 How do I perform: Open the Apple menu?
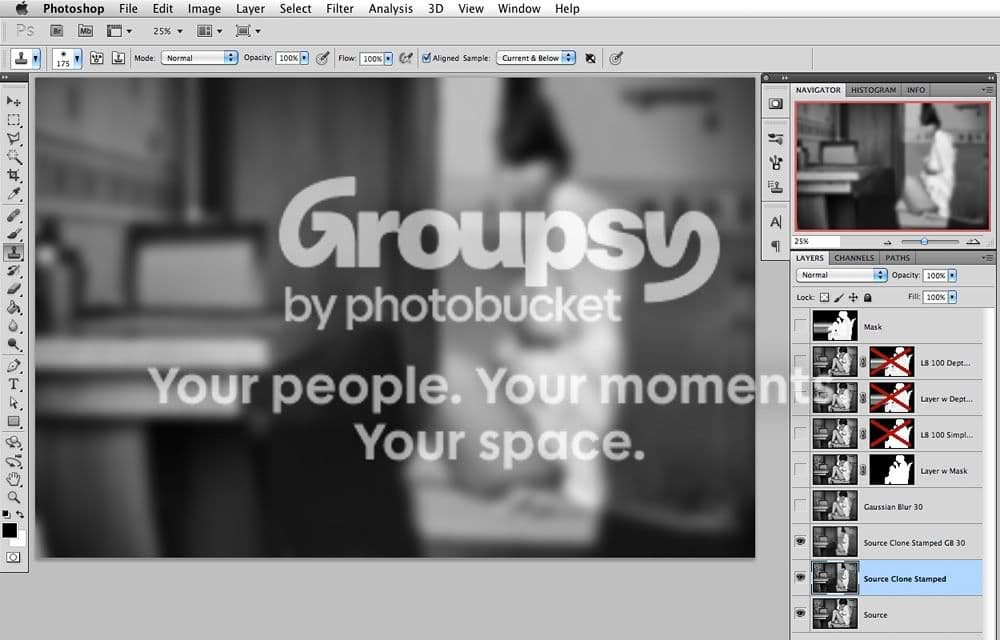click(22, 8)
